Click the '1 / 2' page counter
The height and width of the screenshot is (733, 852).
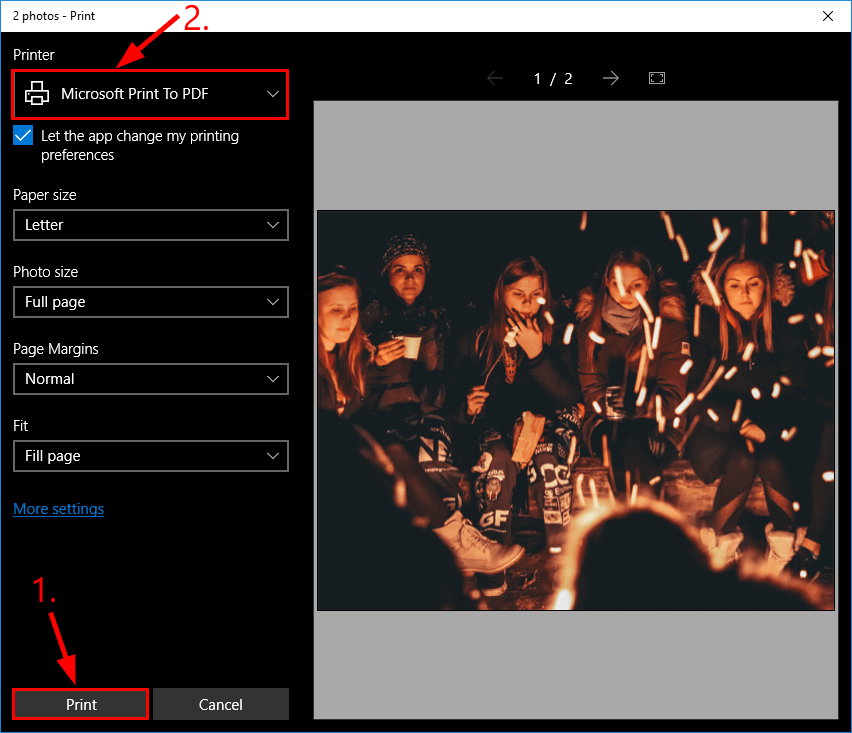[x=553, y=78]
